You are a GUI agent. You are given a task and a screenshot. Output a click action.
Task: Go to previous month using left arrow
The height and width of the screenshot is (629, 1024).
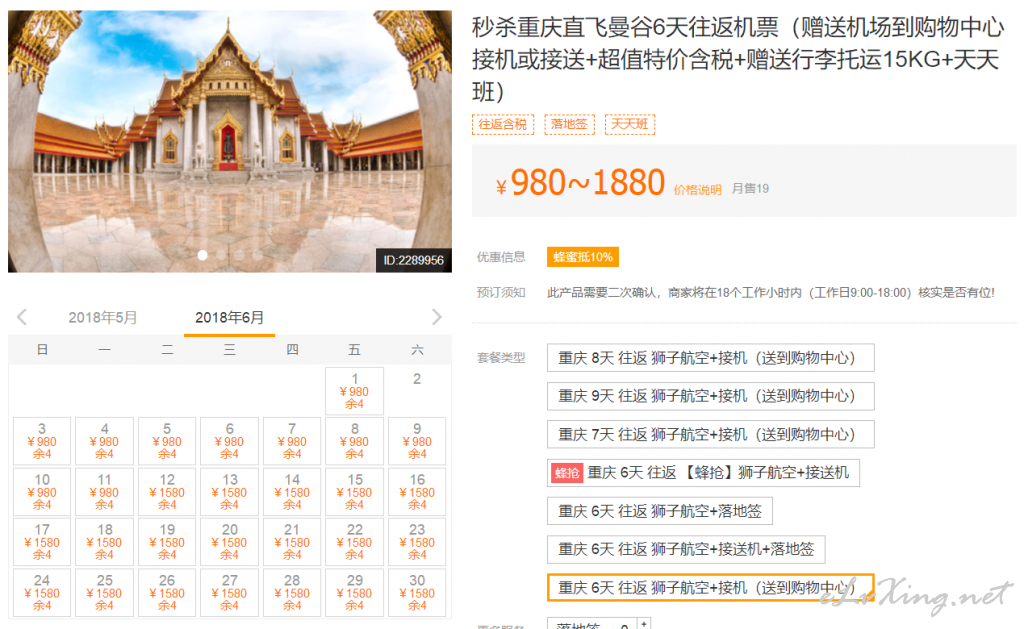[x=22, y=317]
